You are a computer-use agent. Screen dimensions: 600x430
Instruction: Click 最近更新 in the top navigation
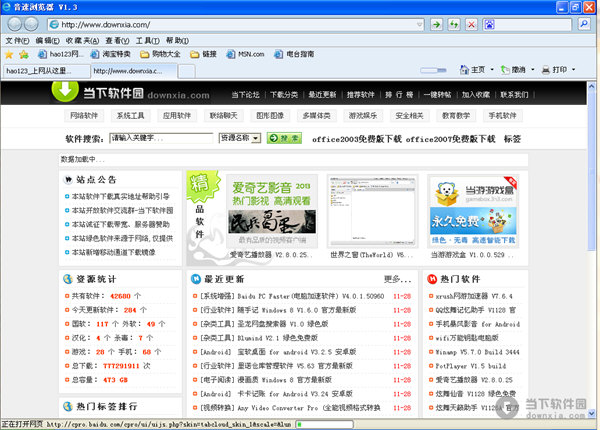(322, 95)
